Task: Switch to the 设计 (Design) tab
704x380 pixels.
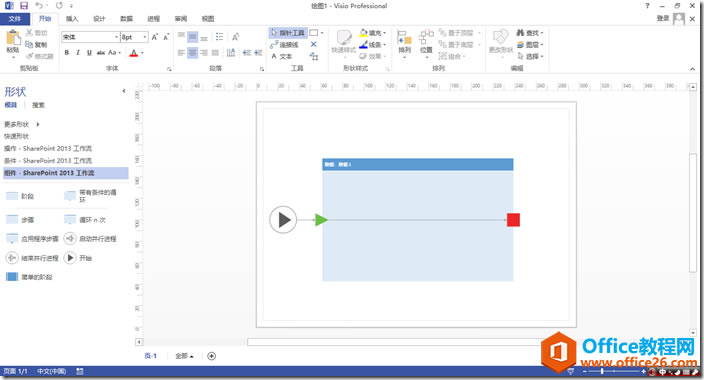Action: point(99,18)
